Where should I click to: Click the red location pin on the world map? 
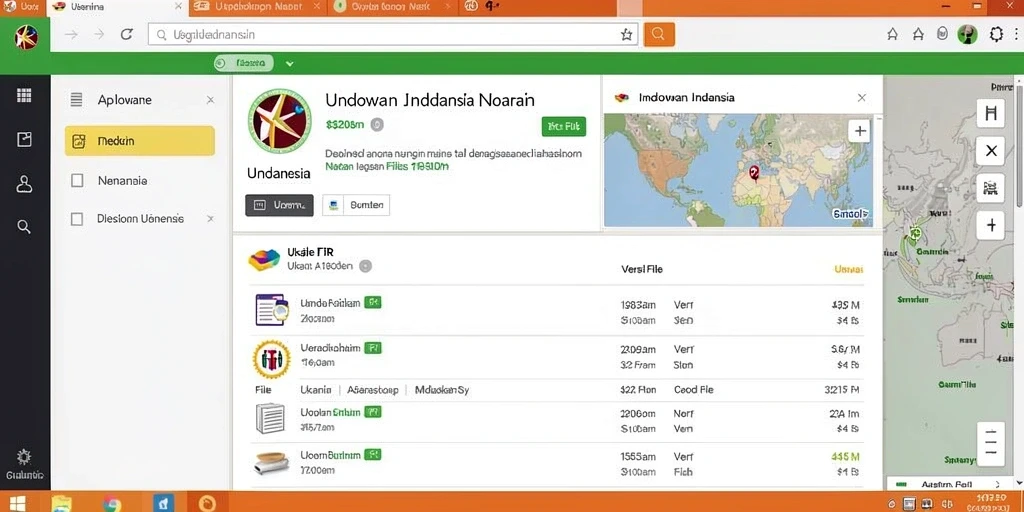click(754, 172)
